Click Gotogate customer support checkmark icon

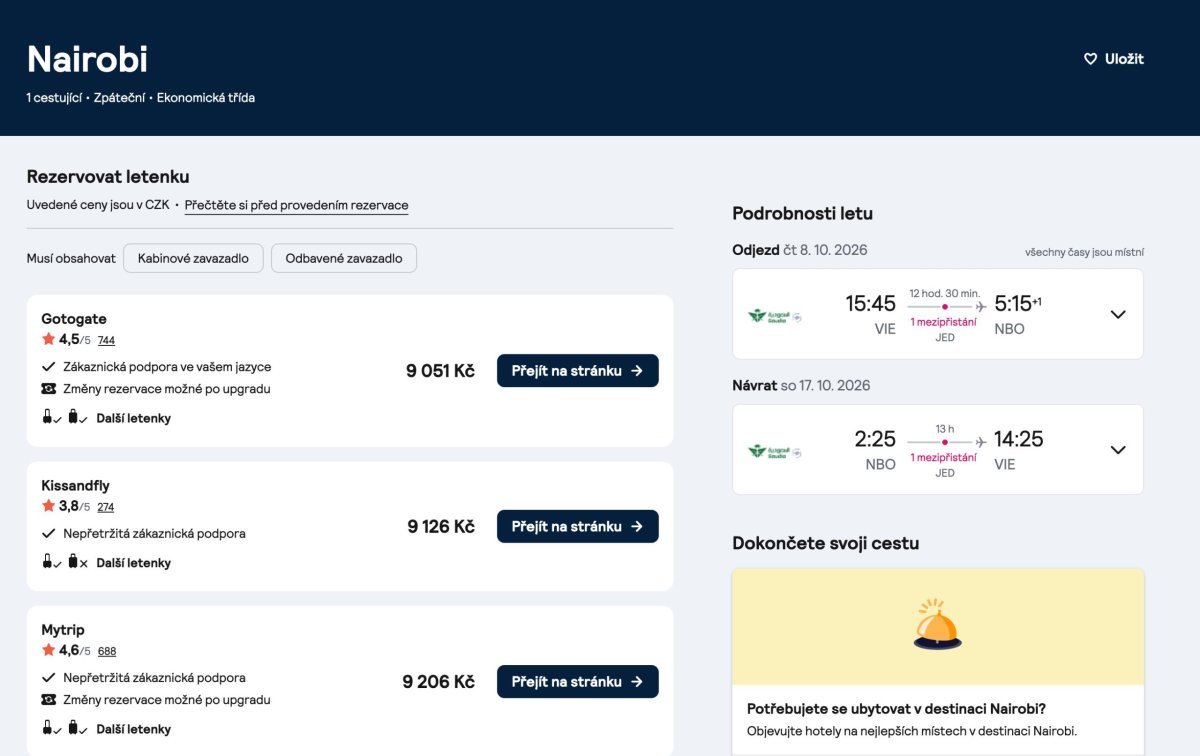coord(48,367)
